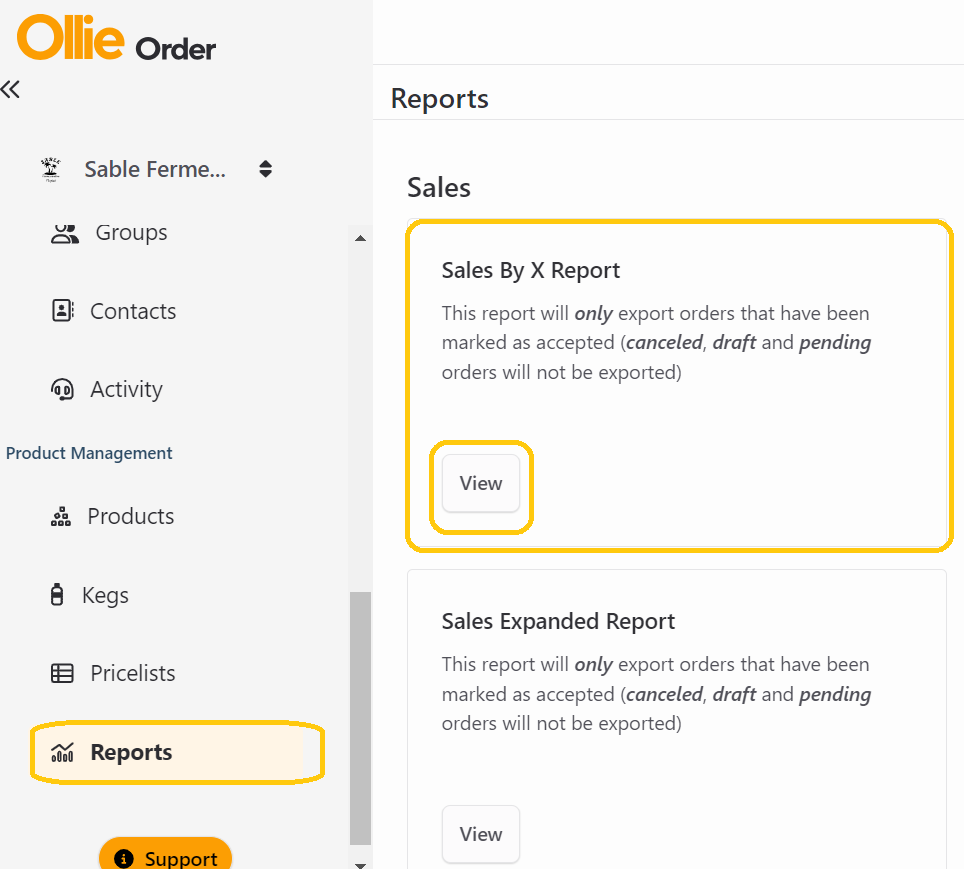Click the sidebar scroll up arrow
Image resolution: width=964 pixels, height=869 pixels.
tap(361, 238)
